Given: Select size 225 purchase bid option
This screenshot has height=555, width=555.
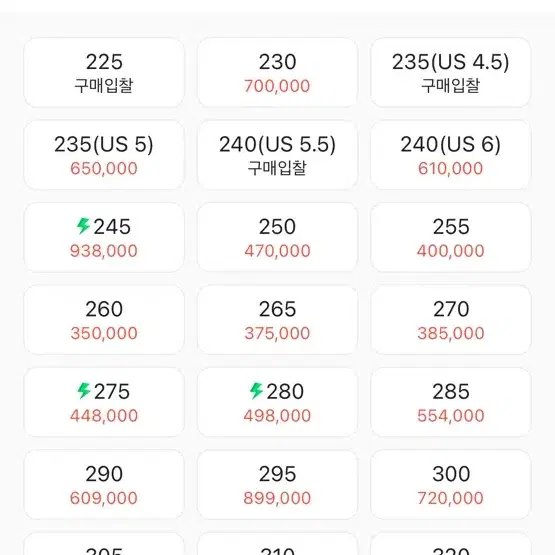Looking at the screenshot, I should 104,73.
